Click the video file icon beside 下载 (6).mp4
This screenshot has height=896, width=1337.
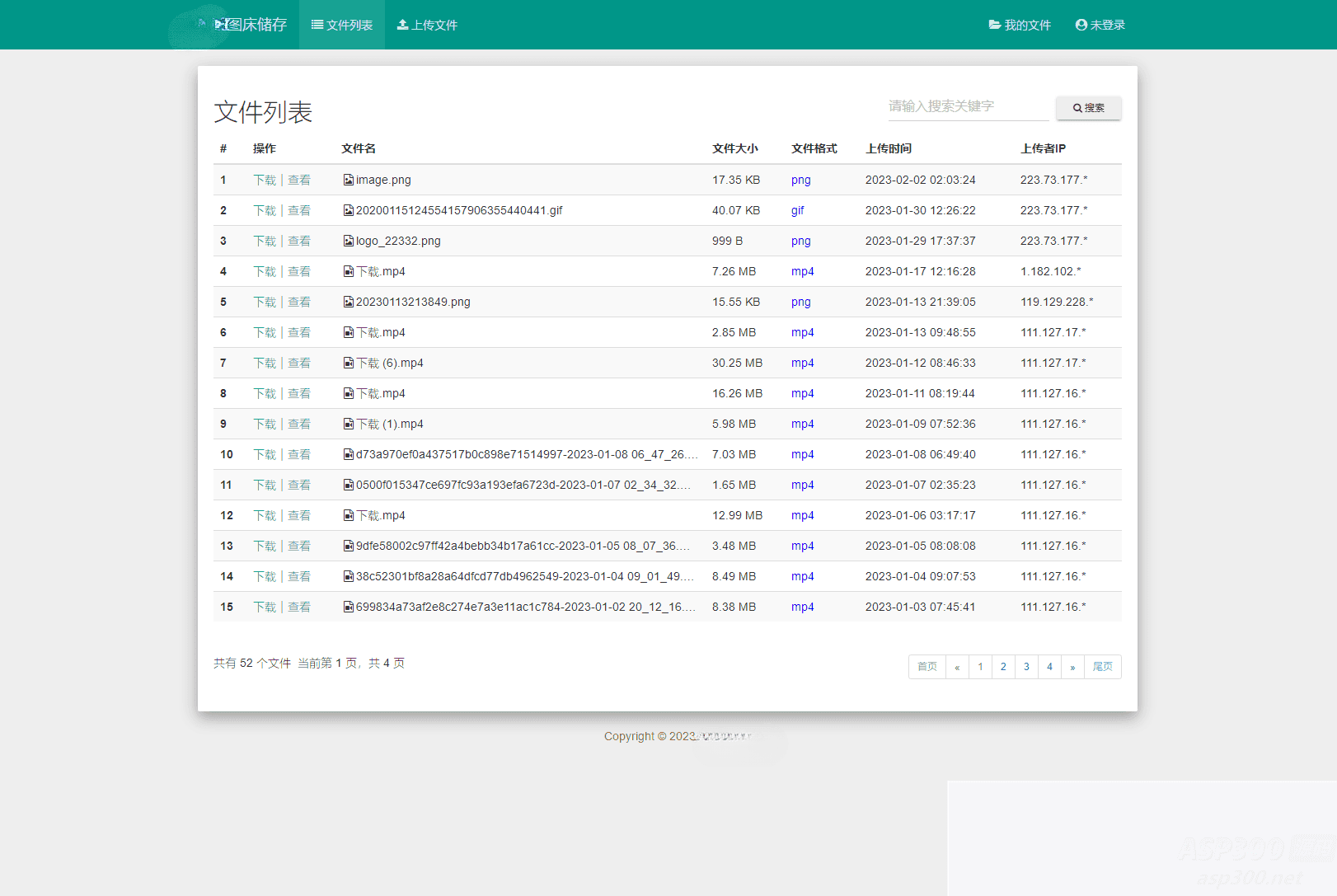(349, 363)
